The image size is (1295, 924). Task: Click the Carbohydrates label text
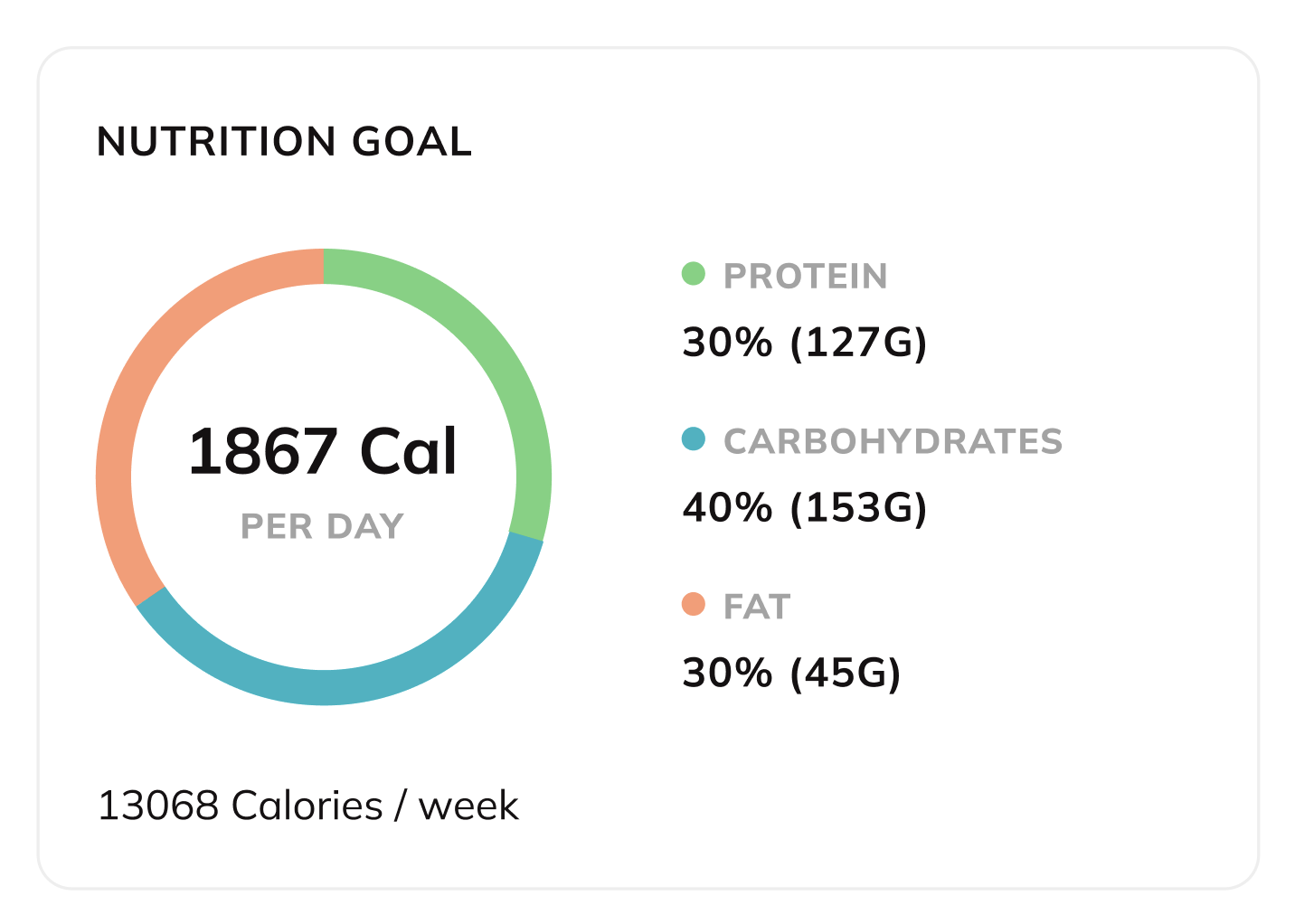(893, 441)
